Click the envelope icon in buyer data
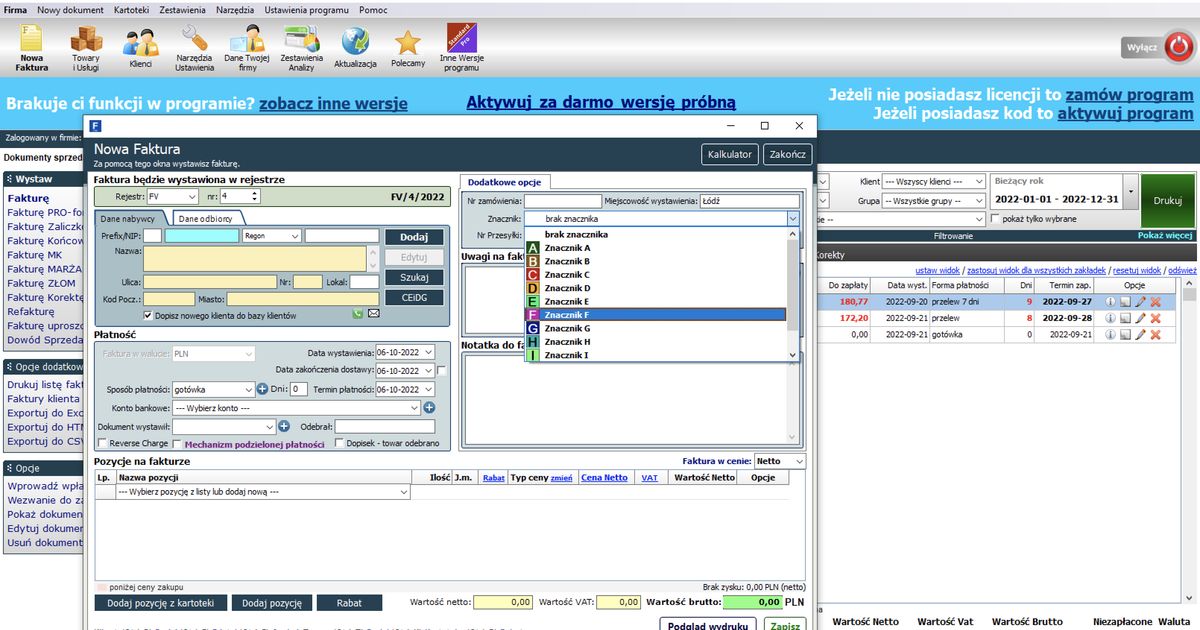This screenshot has width=1200, height=630. tap(374, 314)
